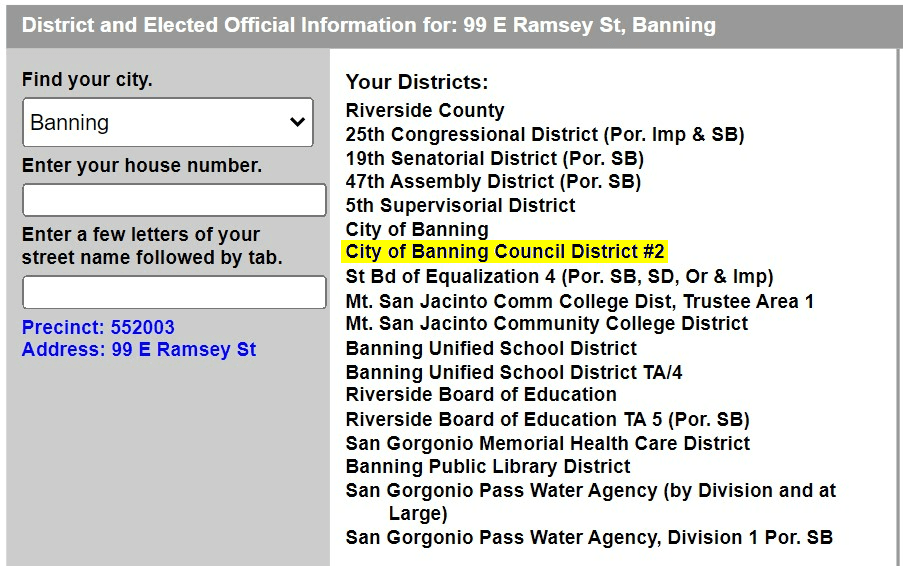Click San Gorgonio Pass Water Agency, Division 1
Viewport: 903px width, 566px height.
coord(589,537)
